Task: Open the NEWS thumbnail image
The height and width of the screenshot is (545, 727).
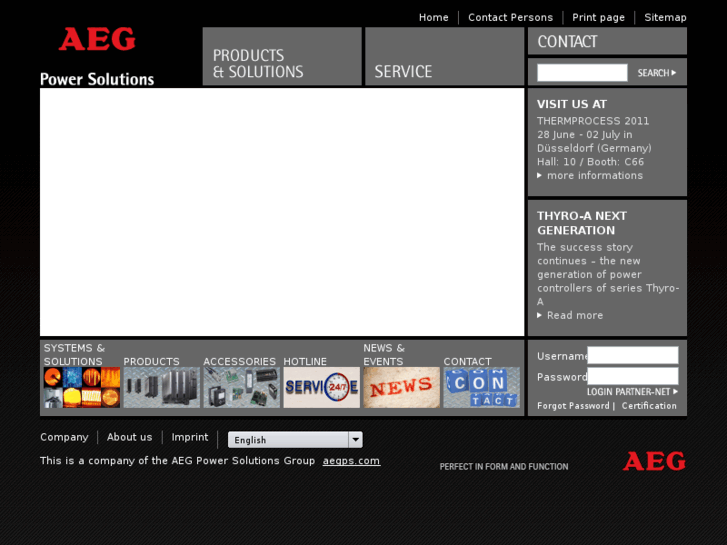Action: coord(402,387)
